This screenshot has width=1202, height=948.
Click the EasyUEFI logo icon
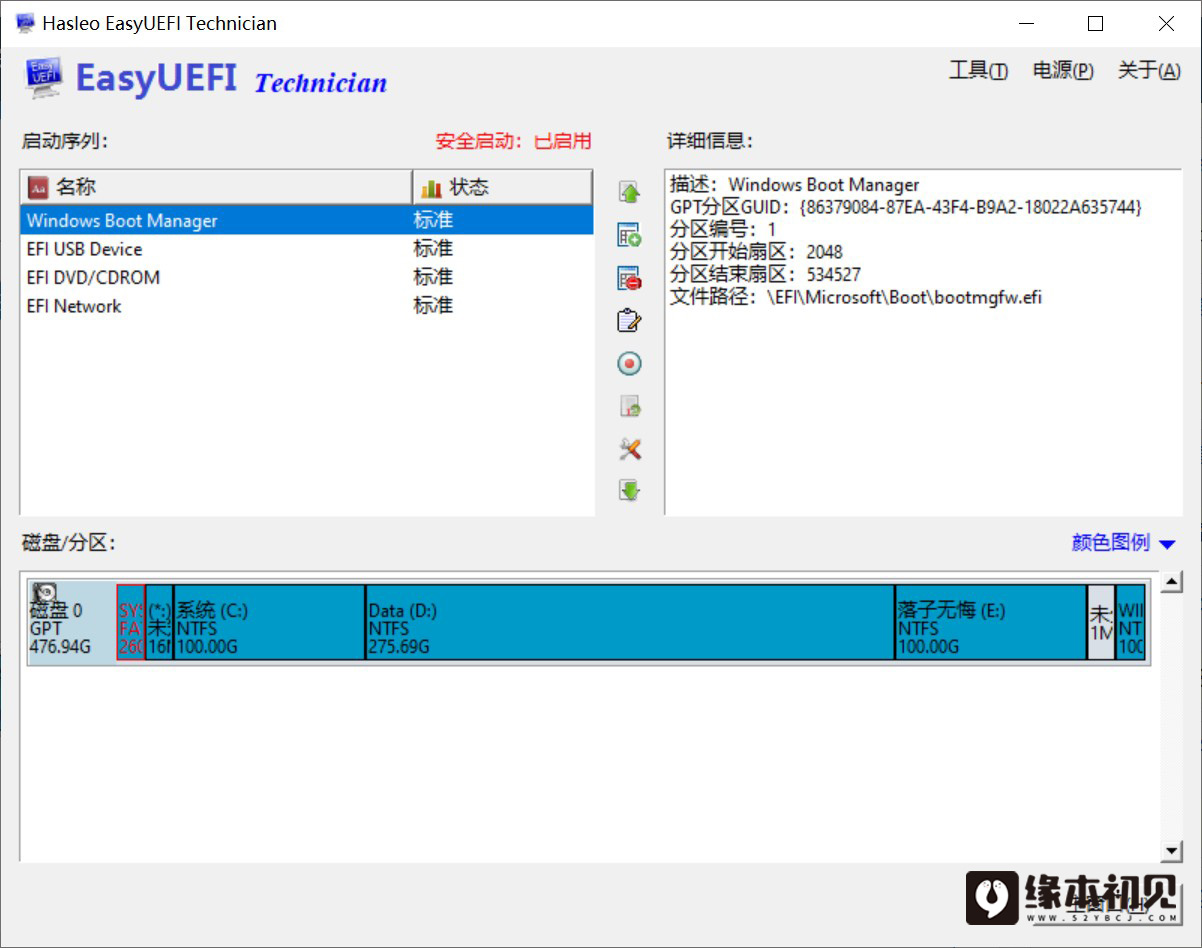click(x=44, y=77)
